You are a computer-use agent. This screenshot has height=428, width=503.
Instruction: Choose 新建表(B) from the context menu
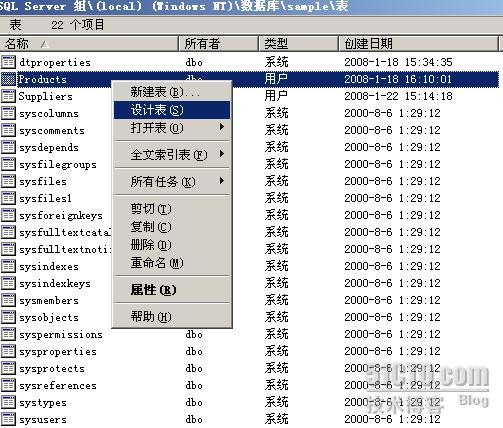click(172, 92)
